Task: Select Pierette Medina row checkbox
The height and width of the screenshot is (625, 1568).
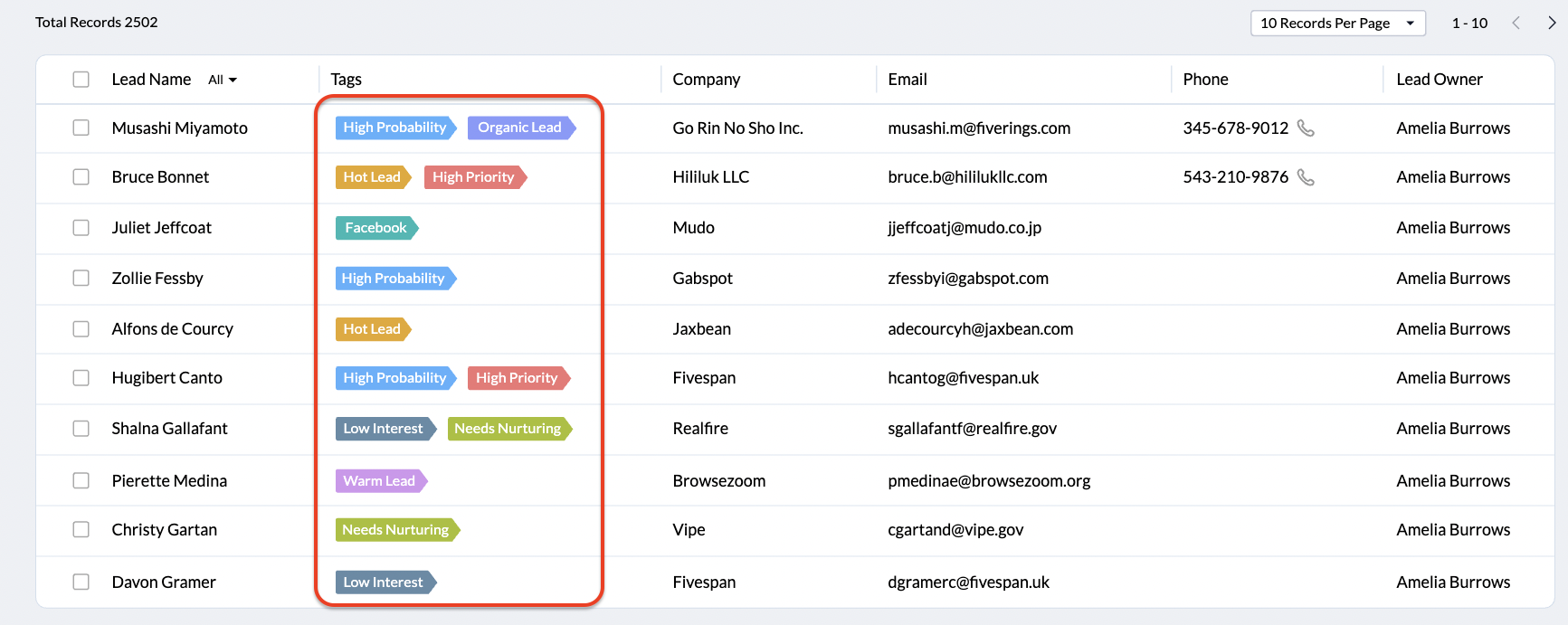Action: pyautogui.click(x=81, y=480)
